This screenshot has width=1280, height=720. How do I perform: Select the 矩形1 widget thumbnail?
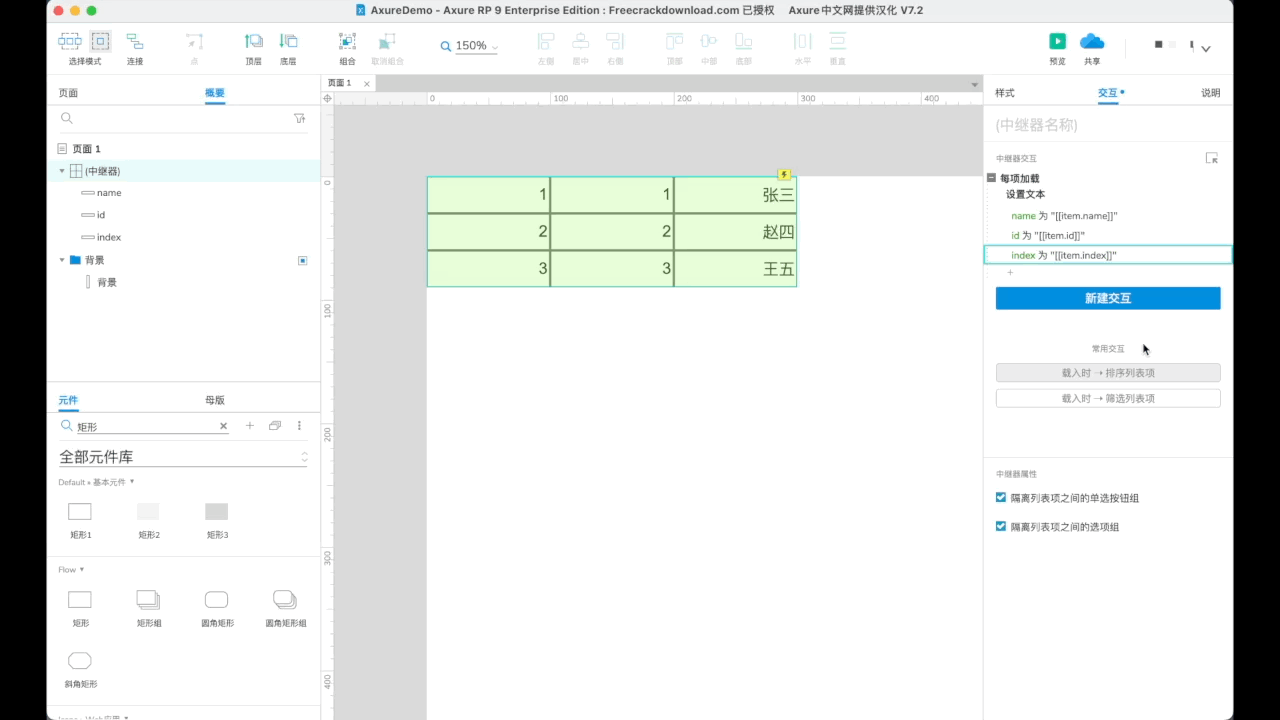pyautogui.click(x=80, y=512)
